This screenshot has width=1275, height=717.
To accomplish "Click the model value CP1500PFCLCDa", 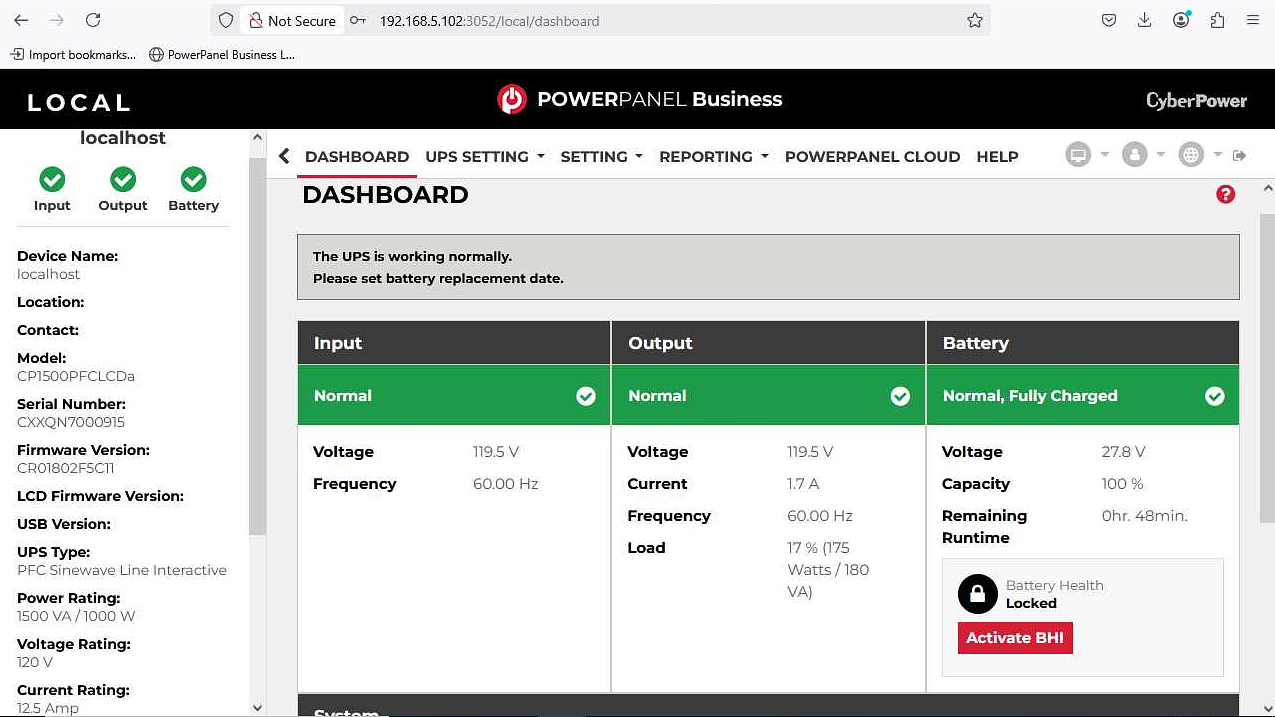I will pos(76,376).
